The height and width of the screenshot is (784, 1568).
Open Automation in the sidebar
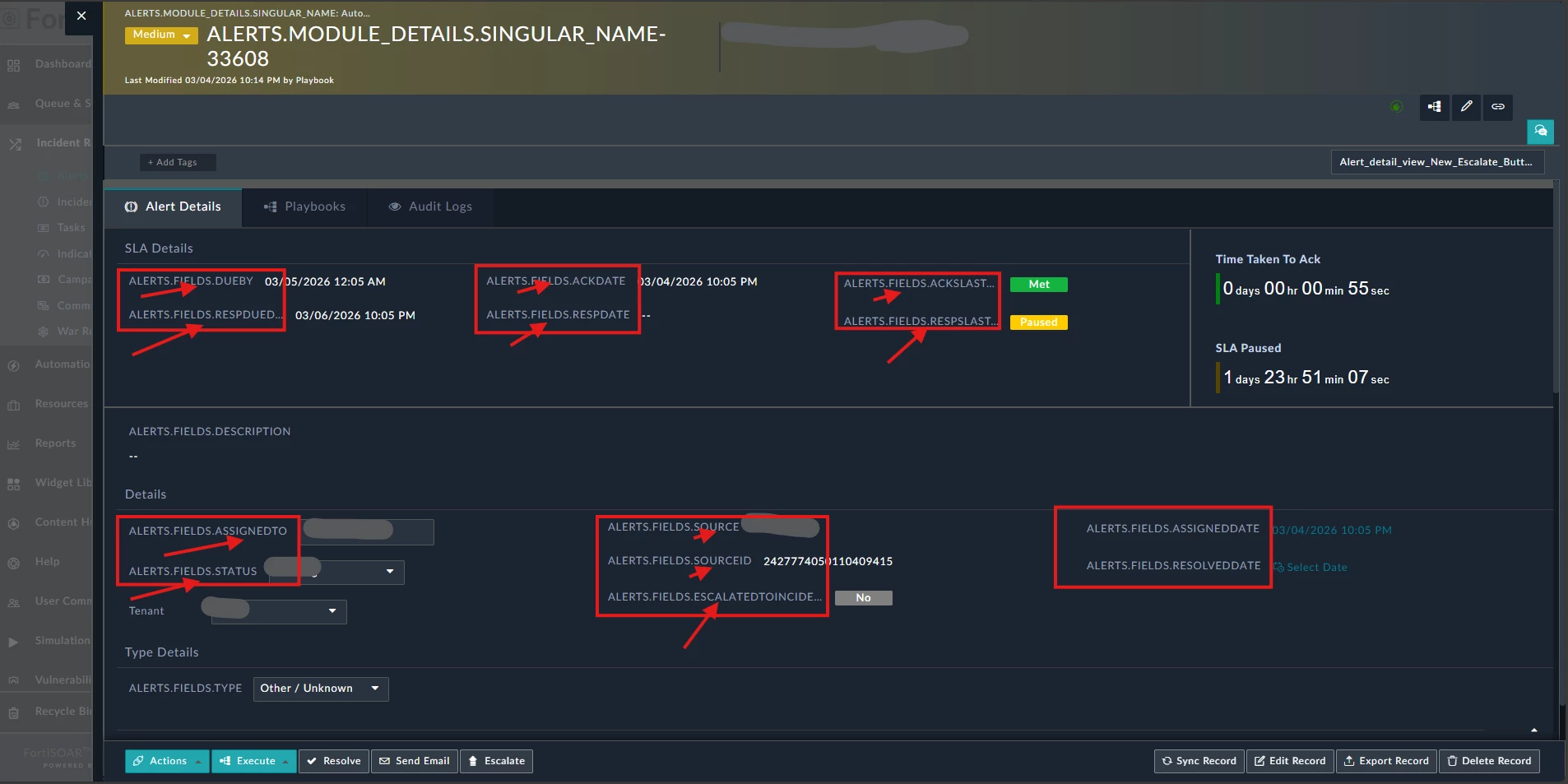pos(46,364)
